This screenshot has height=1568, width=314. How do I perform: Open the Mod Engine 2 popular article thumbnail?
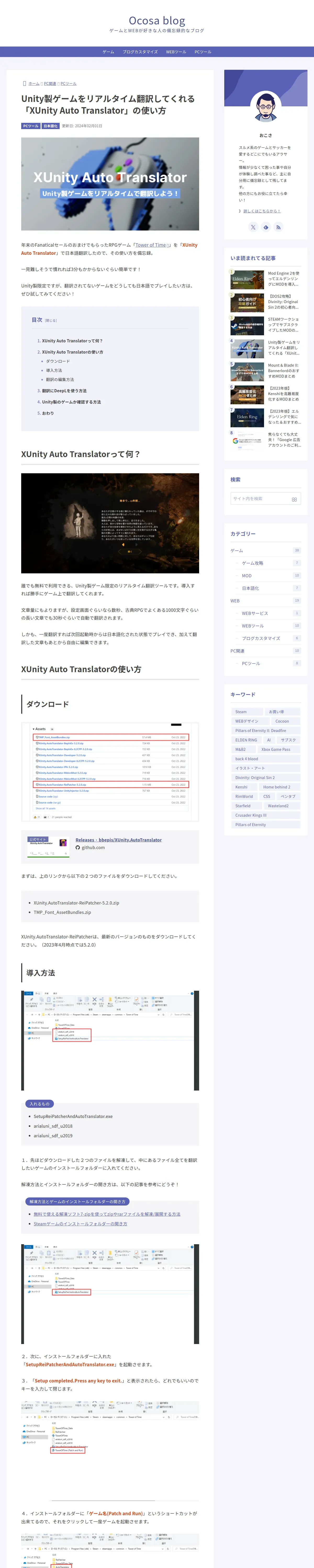(248, 279)
